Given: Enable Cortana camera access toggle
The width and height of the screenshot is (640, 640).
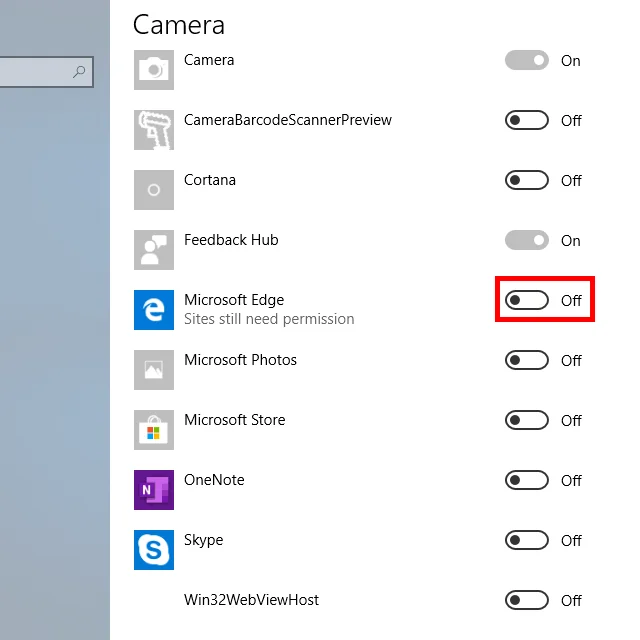Looking at the screenshot, I should 527,180.
